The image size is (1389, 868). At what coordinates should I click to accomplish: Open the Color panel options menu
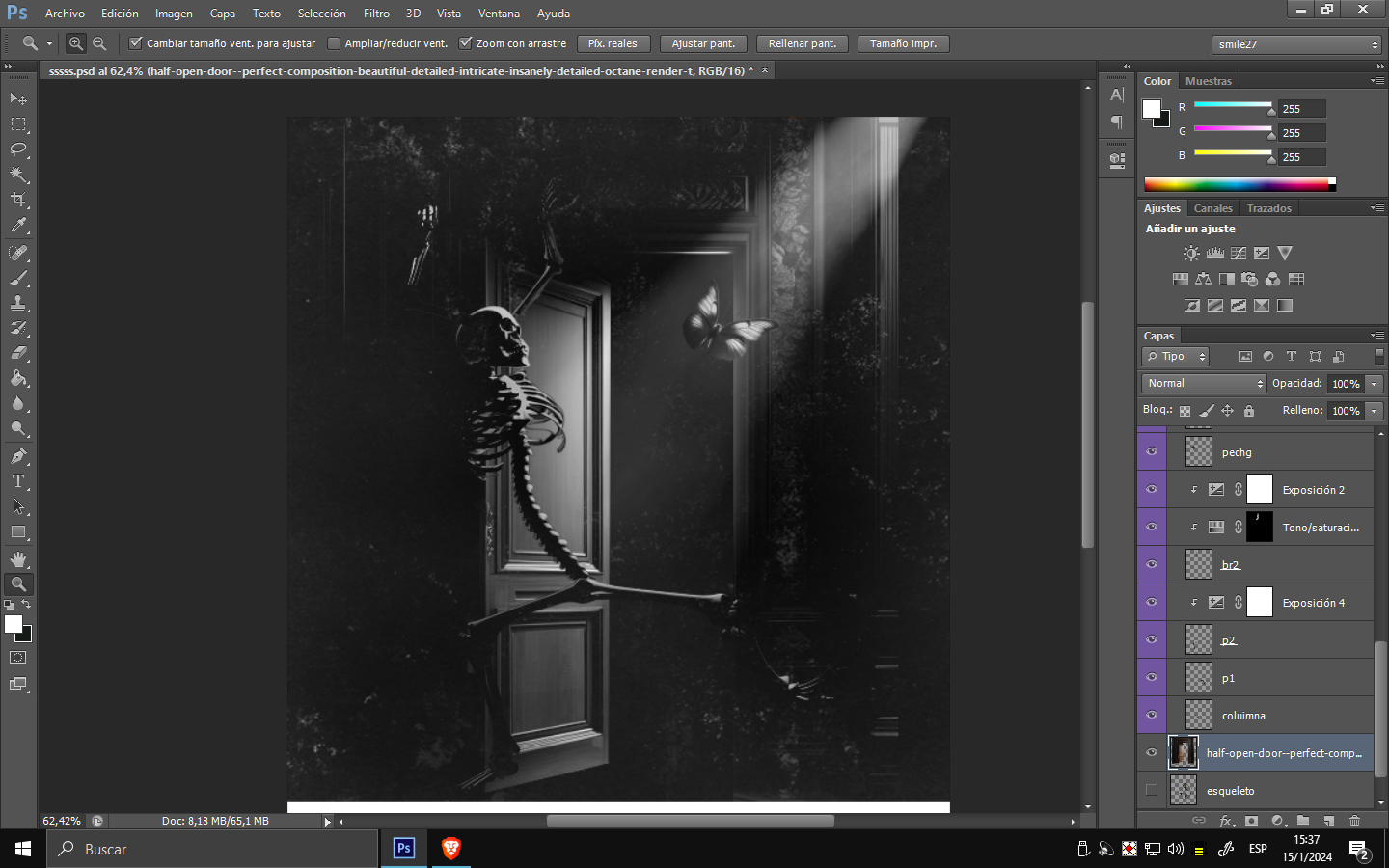coord(1376,81)
